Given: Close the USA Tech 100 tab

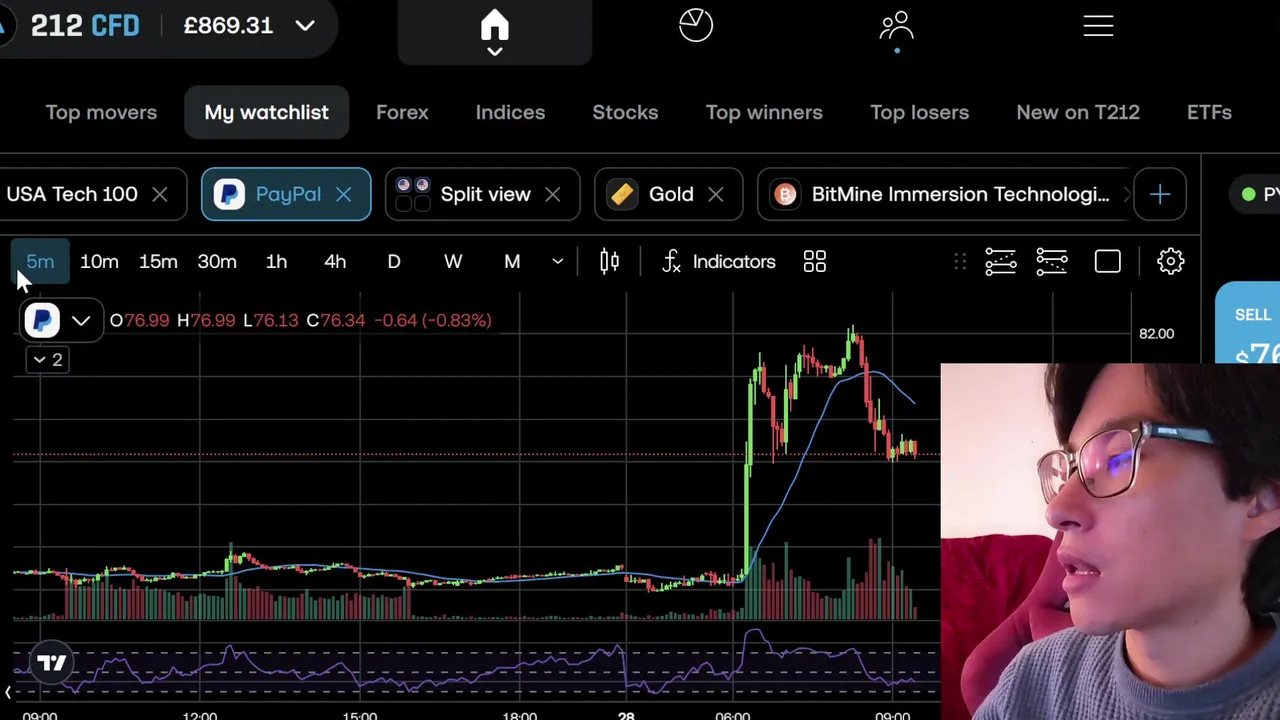Looking at the screenshot, I should [x=160, y=194].
